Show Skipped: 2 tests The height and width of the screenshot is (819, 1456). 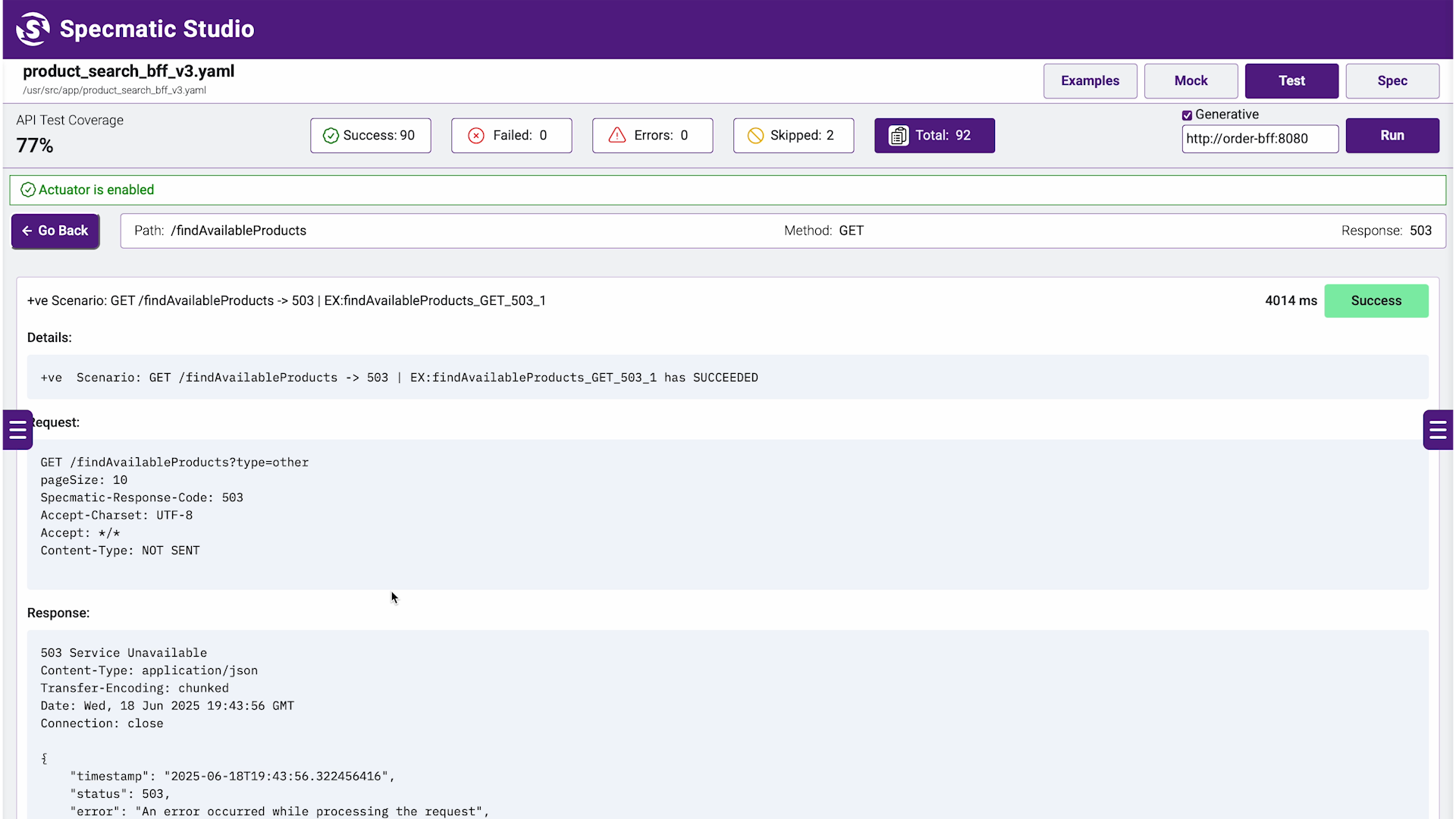click(793, 136)
